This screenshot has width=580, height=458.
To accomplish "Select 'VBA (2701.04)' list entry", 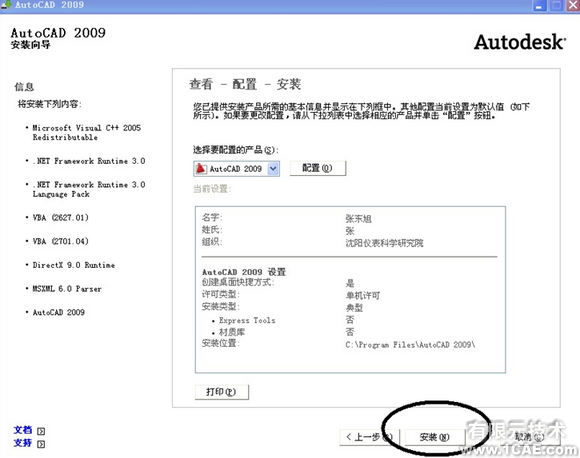I will pos(61,241).
